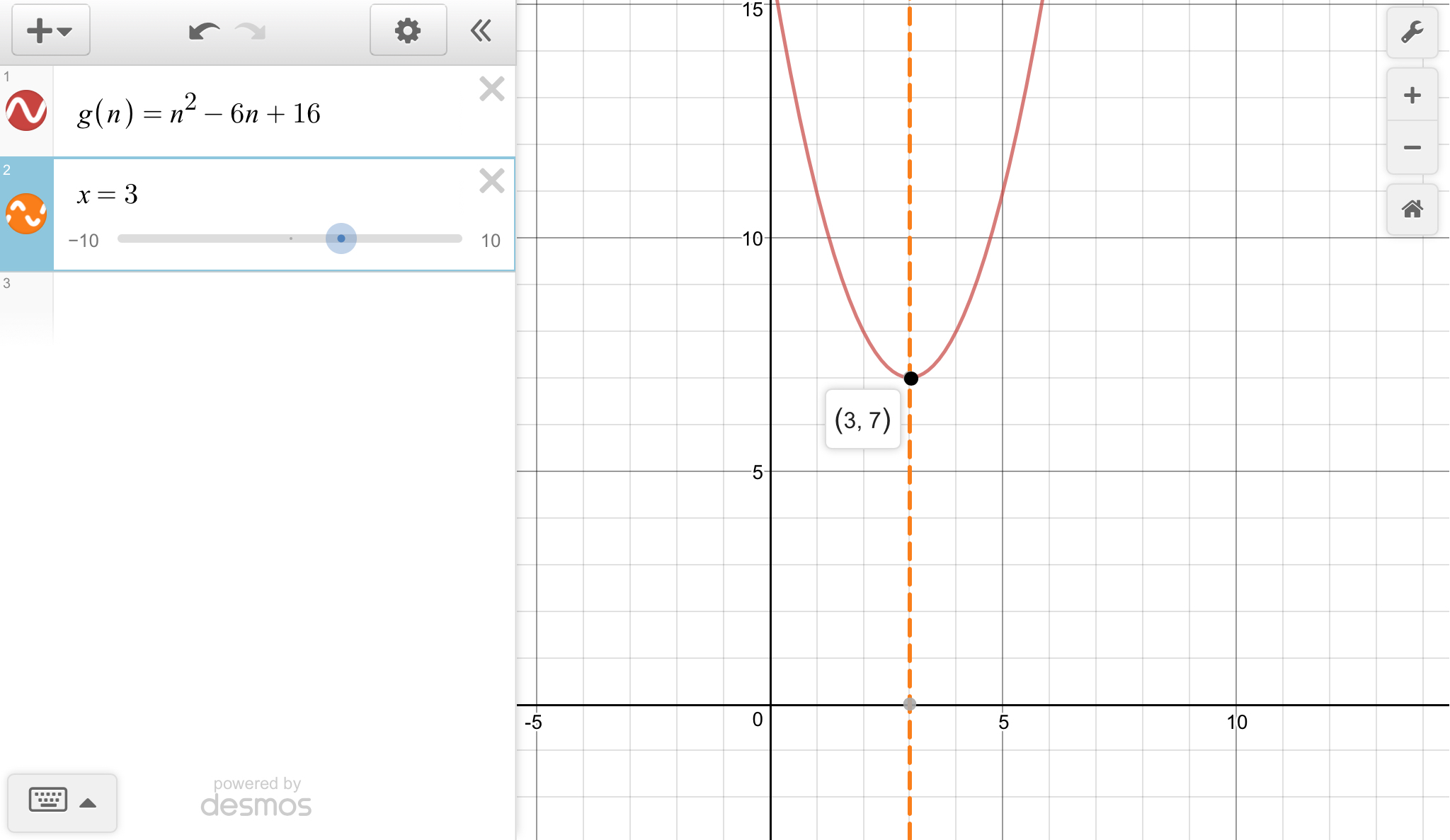Delete the x = 3 expression
Image resolution: width=1450 pixels, height=840 pixels.
(x=491, y=181)
